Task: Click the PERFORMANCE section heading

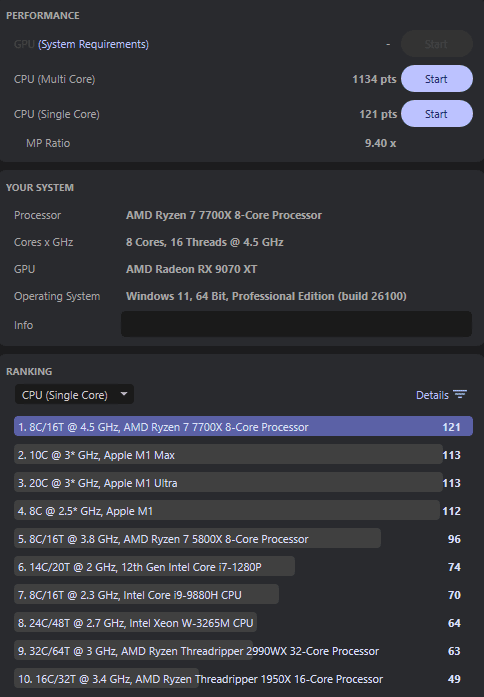Action: (43, 16)
